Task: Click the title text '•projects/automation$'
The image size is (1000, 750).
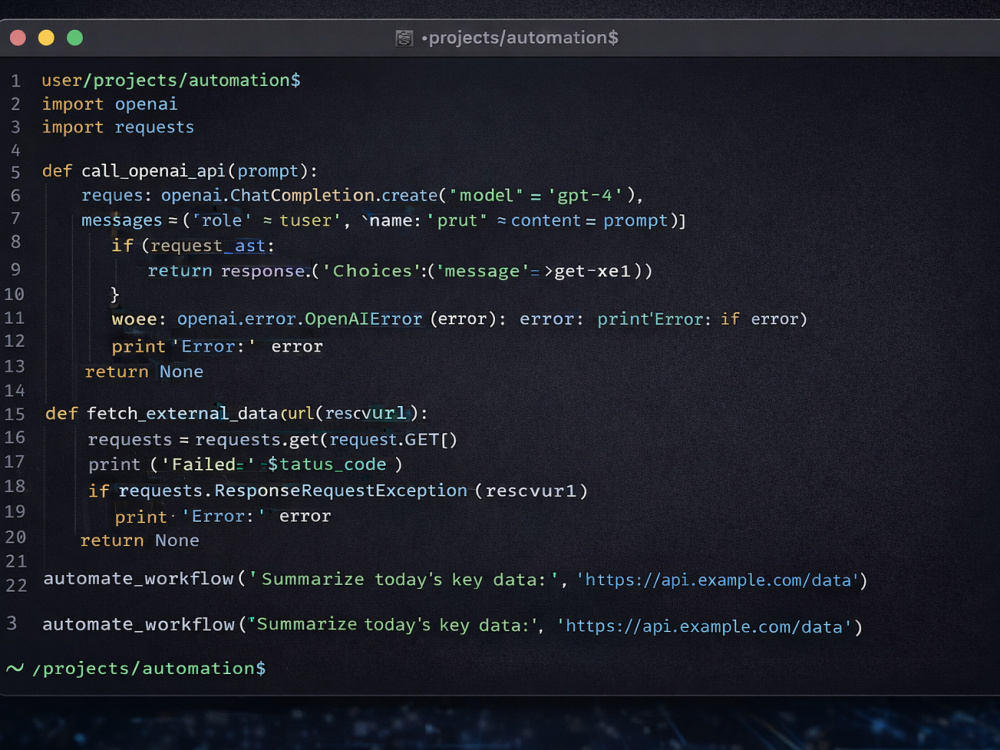Action: click(520, 38)
